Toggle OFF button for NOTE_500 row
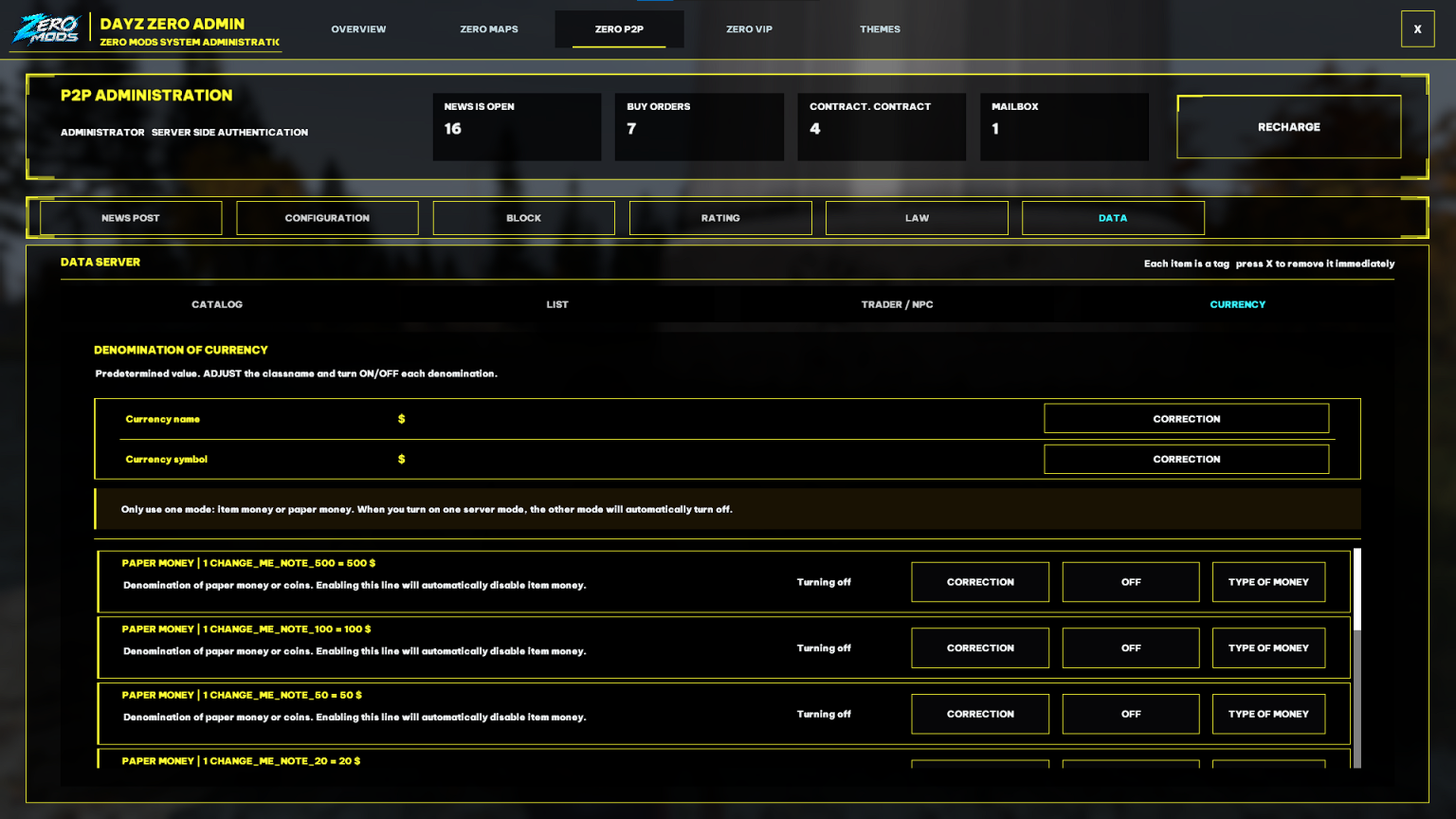Screen dimensions: 1456x819 1131,582
